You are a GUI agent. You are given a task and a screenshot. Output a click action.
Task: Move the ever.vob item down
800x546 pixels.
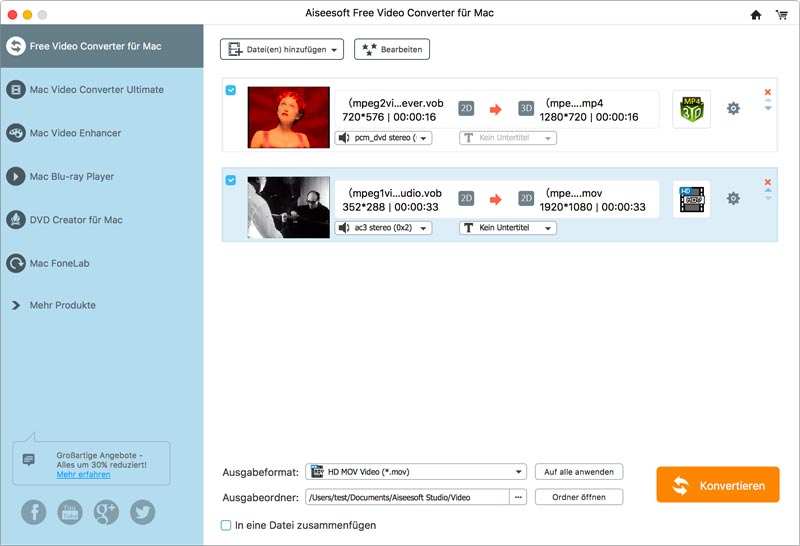click(x=768, y=108)
